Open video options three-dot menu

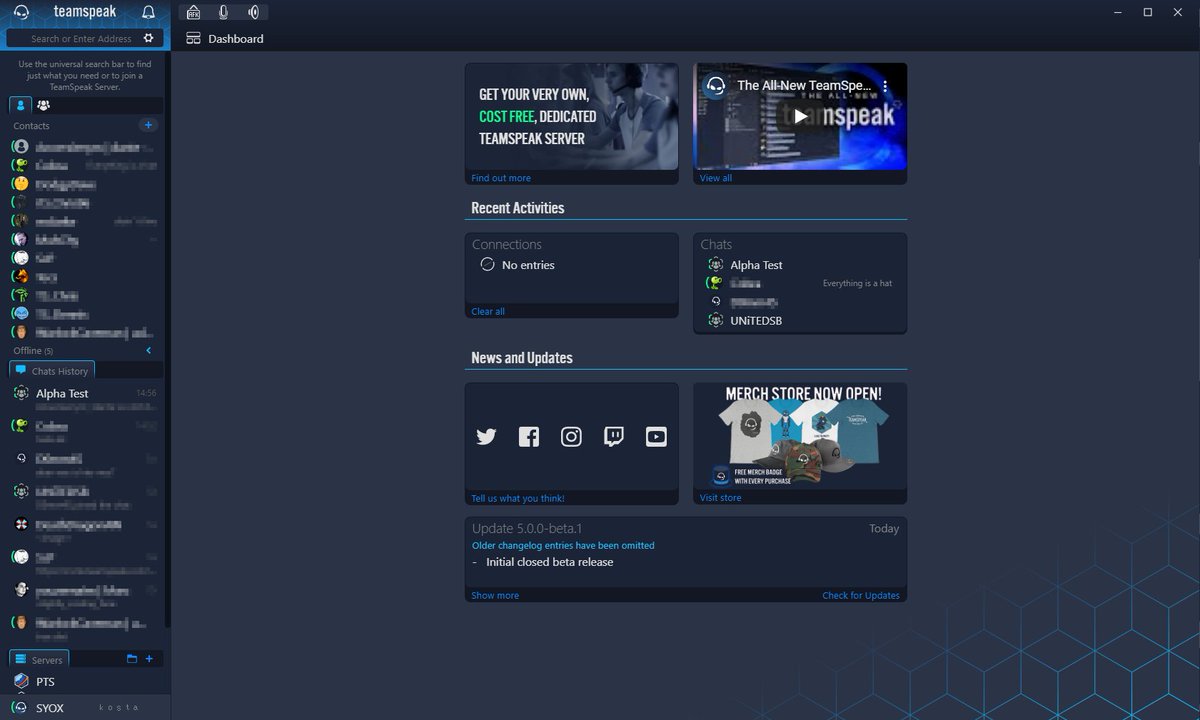click(x=884, y=86)
